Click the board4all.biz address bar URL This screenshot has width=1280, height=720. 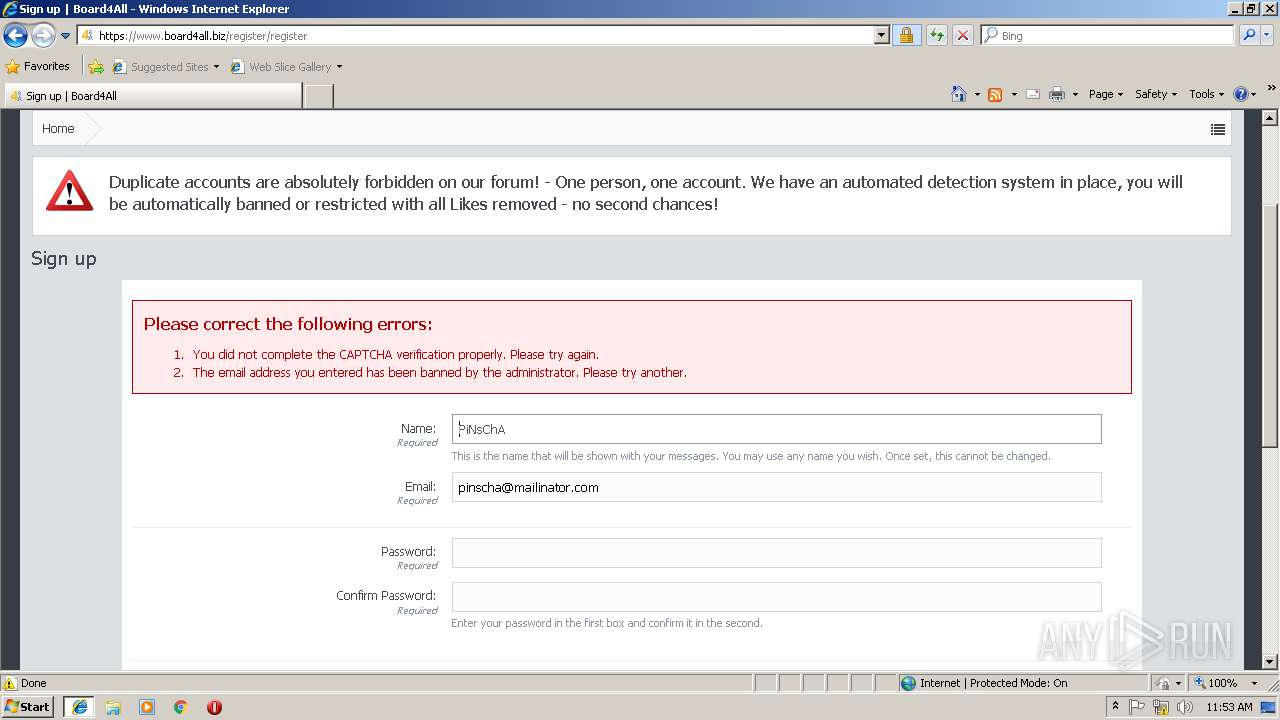coord(202,36)
